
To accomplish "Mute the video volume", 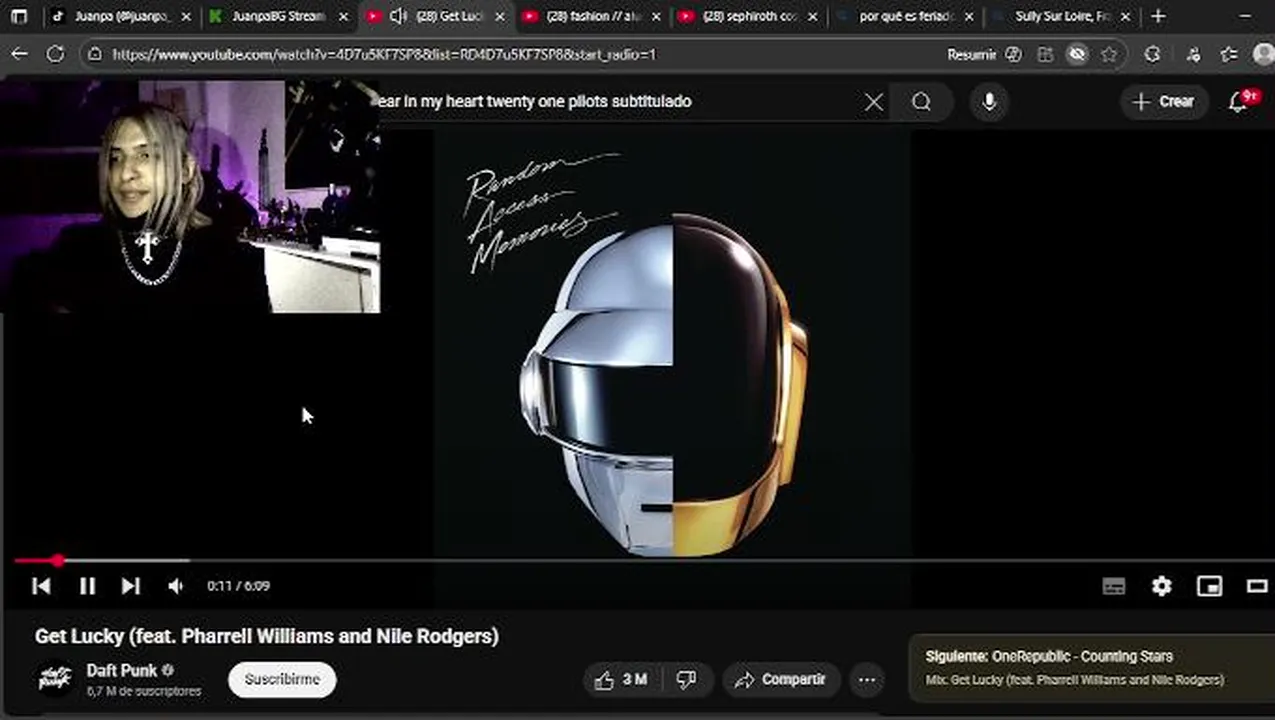I will pos(176,586).
